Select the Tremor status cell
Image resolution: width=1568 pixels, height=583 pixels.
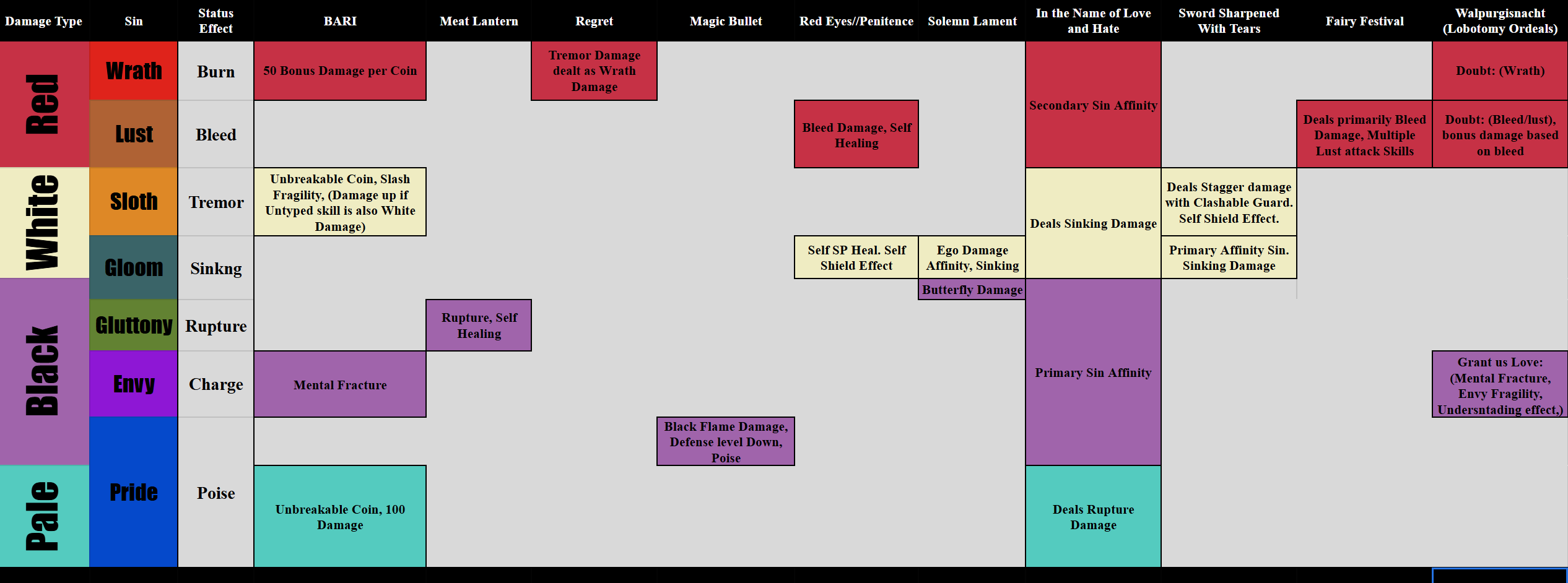coord(216,202)
